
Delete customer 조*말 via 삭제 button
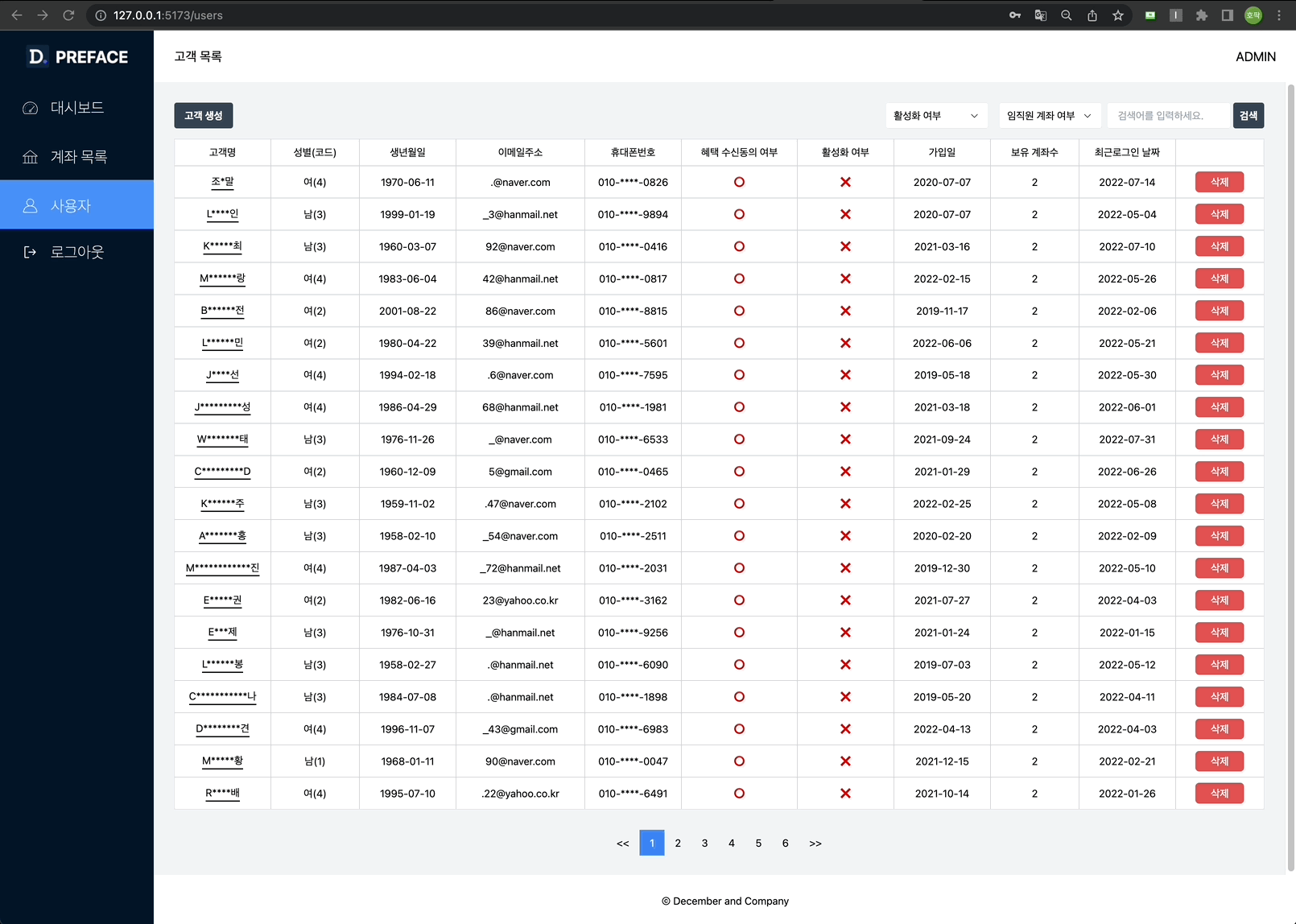point(1220,182)
